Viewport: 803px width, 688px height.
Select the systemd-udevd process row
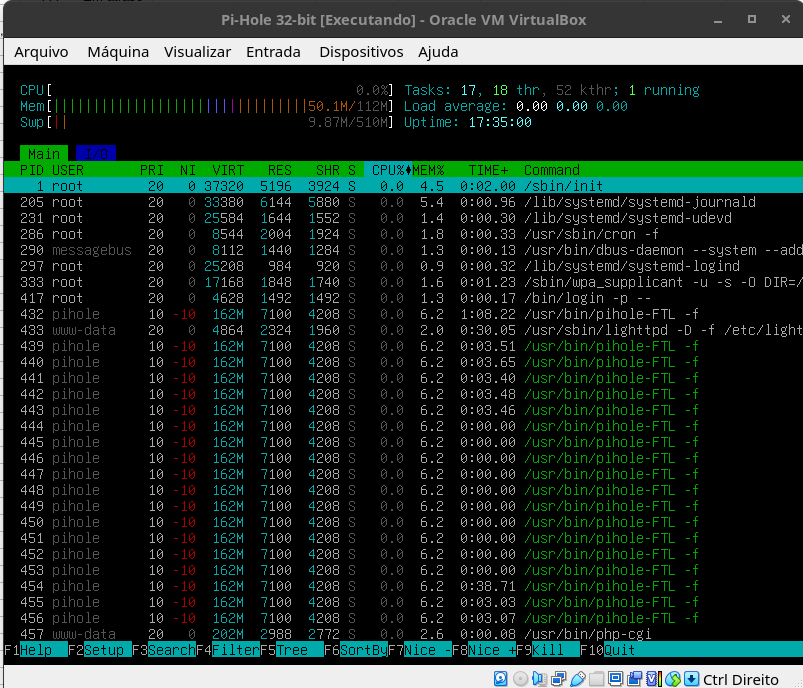click(x=404, y=218)
